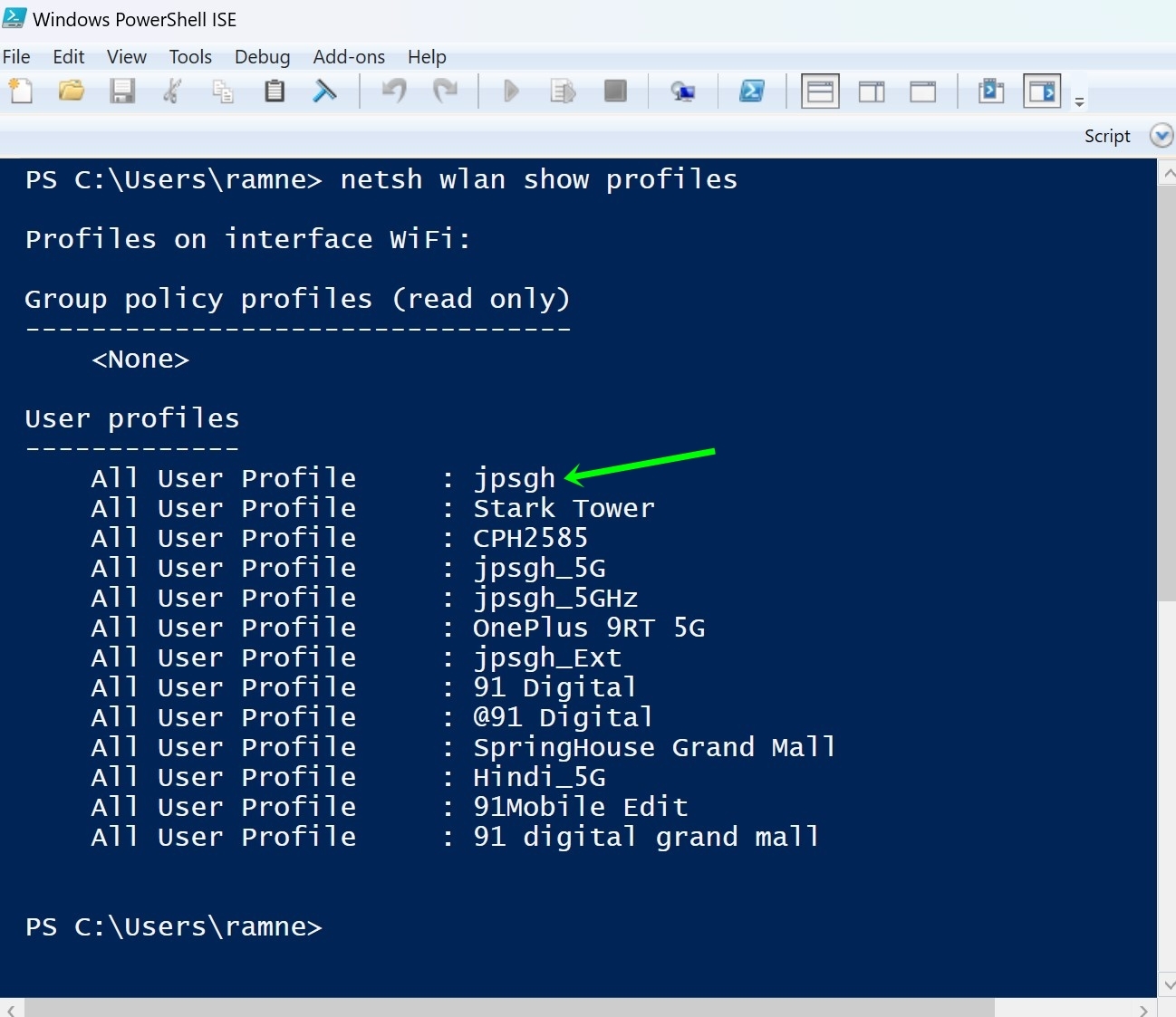Toggle Show Script Pane Right layout
The image size is (1176, 1017).
871,91
